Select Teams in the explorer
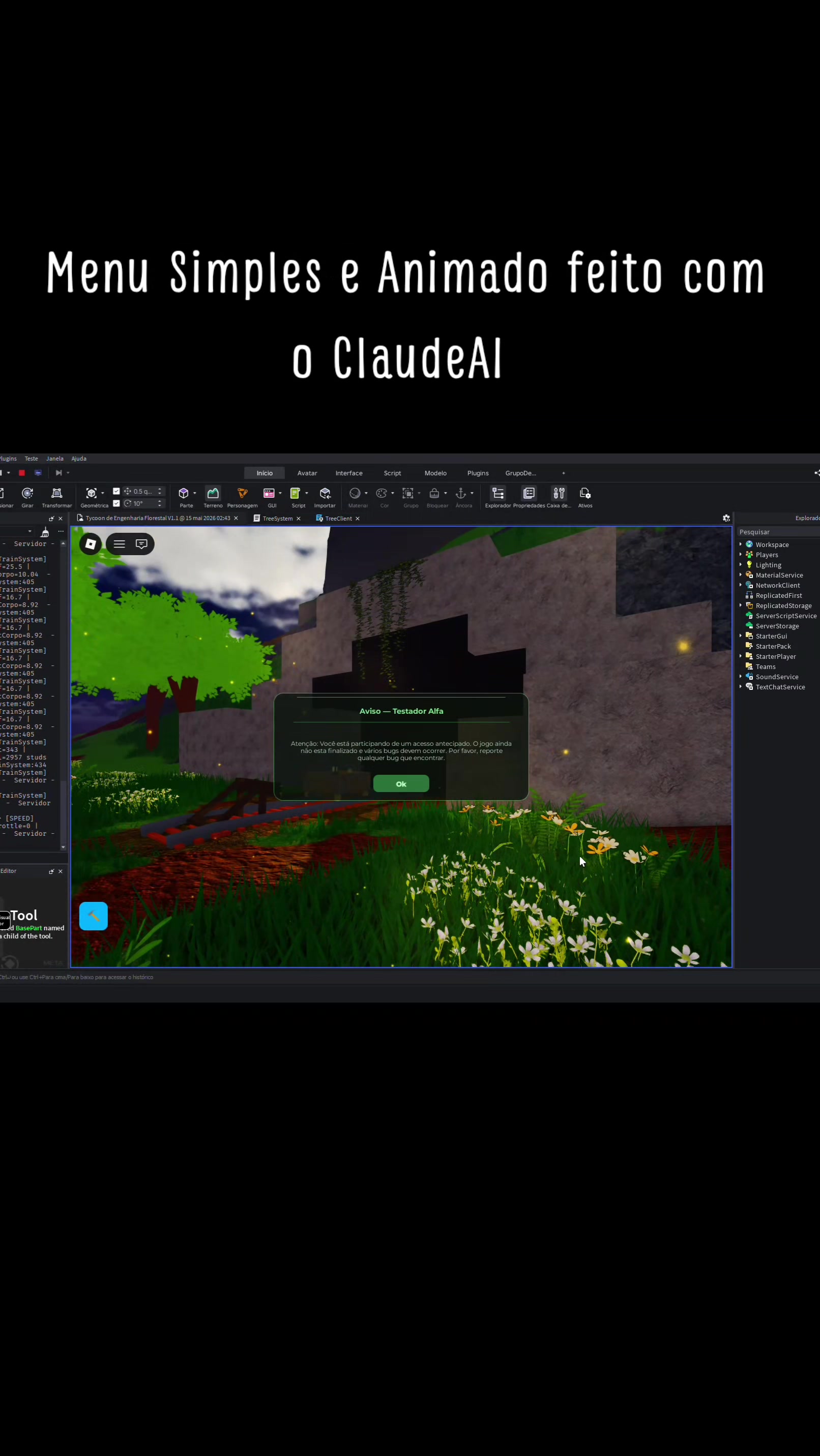This screenshot has height=1456, width=820. point(760,666)
